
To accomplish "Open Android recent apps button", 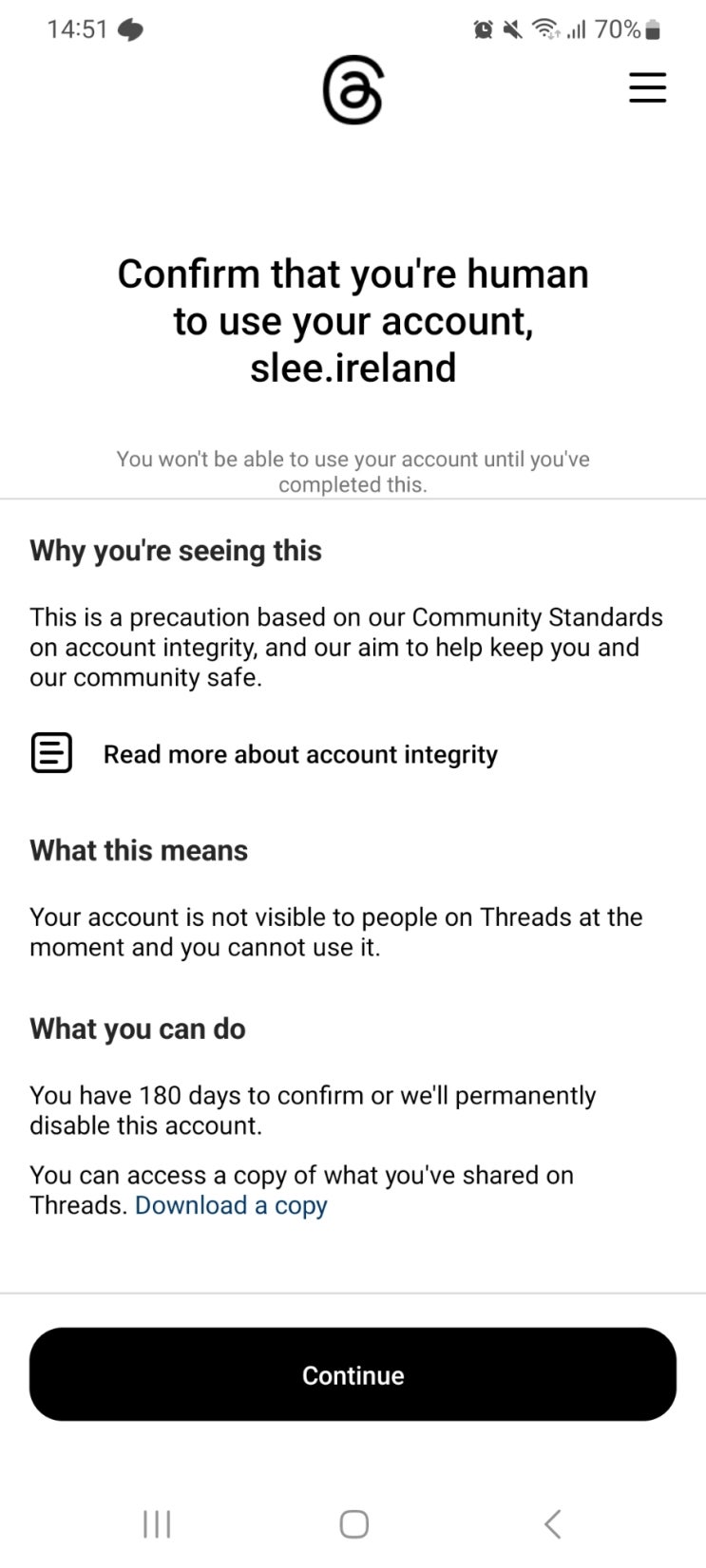I will [156, 1523].
